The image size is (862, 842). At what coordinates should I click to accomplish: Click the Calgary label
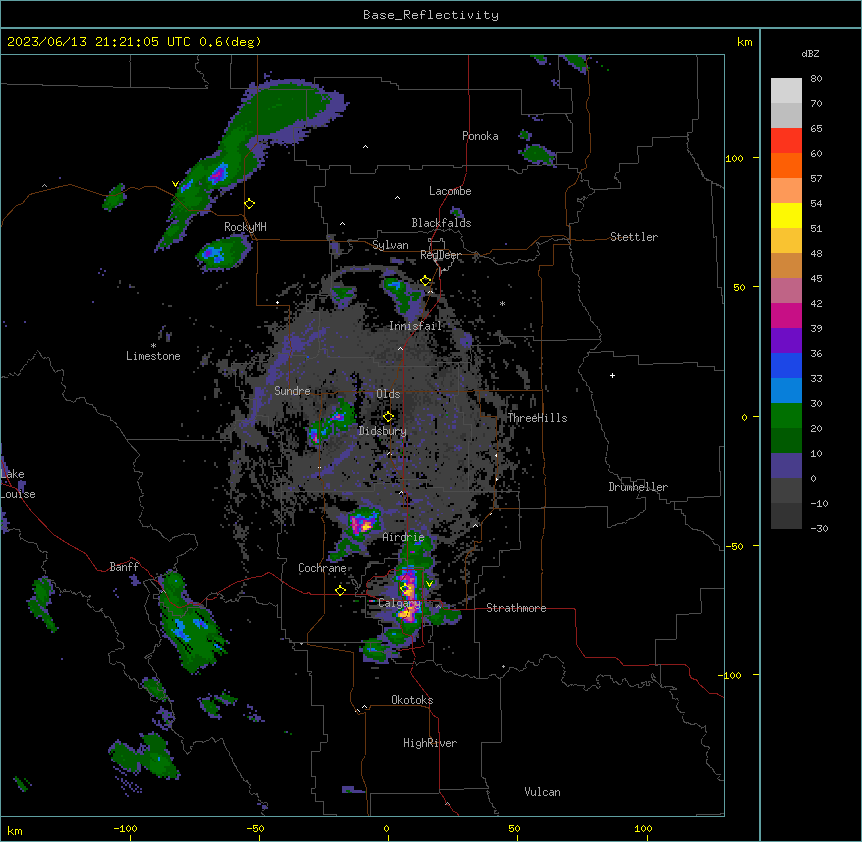[399, 603]
